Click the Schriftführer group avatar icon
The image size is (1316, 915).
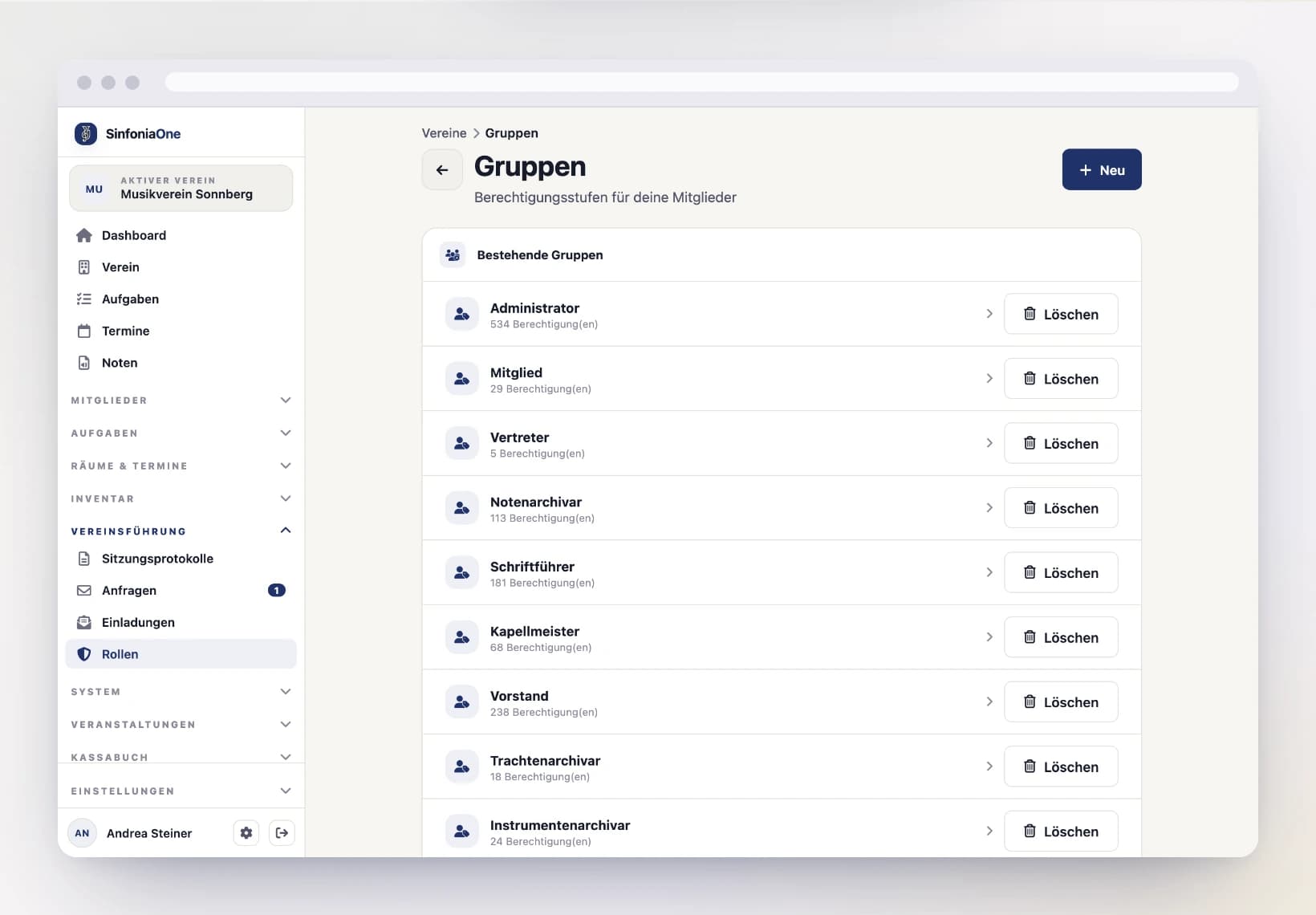click(x=462, y=572)
